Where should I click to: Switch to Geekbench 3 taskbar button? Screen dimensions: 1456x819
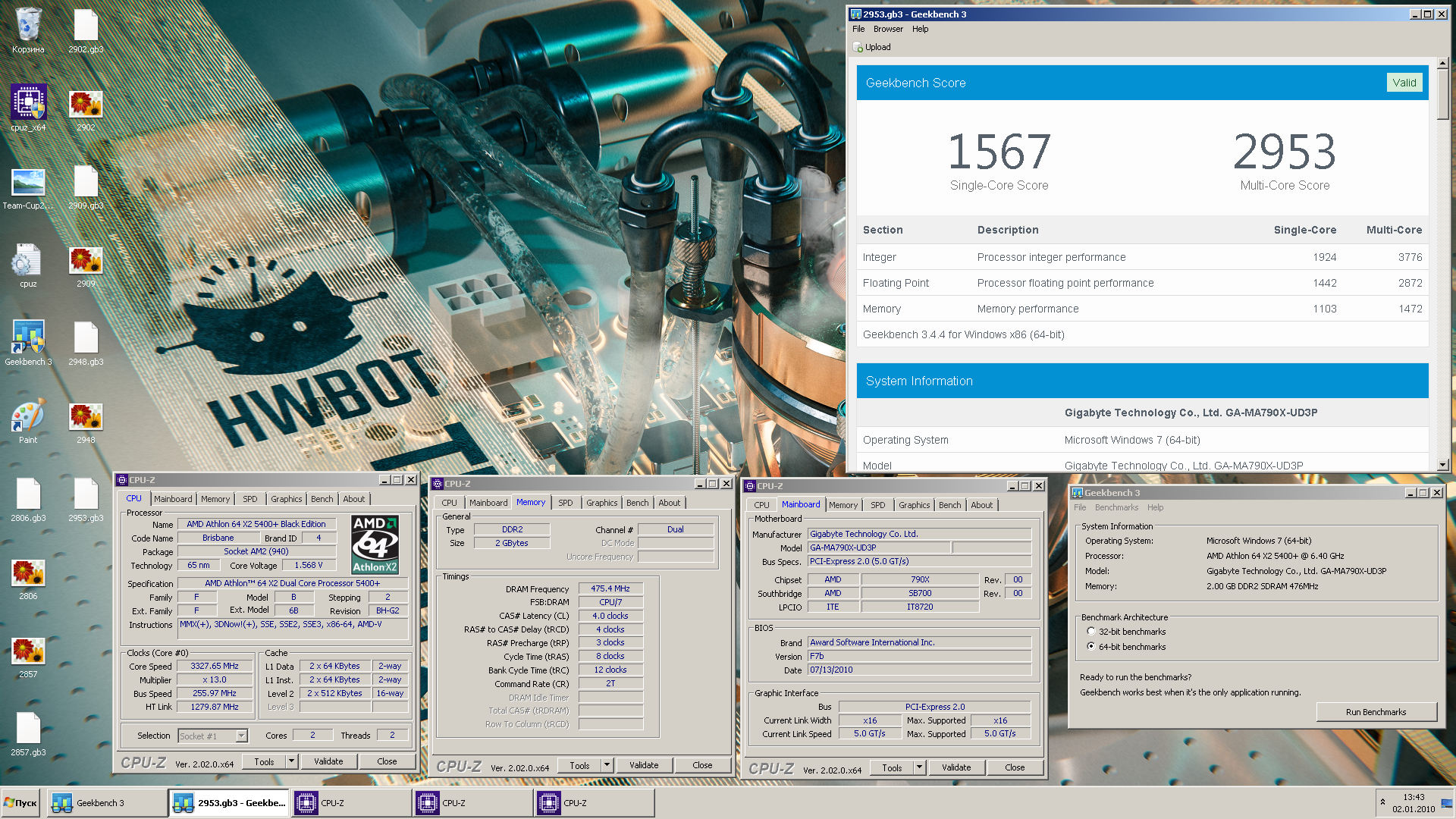pyautogui.click(x=108, y=803)
